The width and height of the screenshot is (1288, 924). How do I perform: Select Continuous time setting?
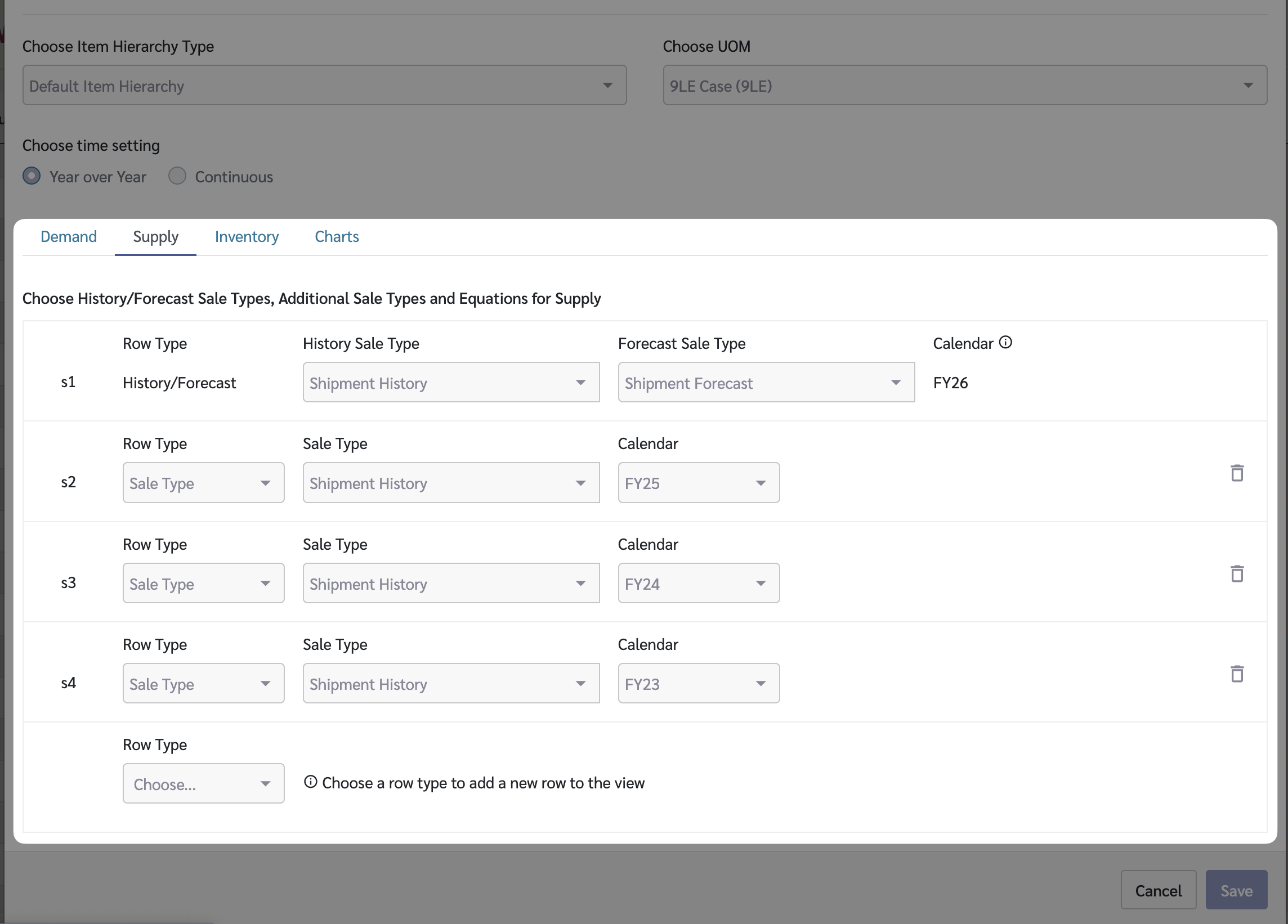177,176
